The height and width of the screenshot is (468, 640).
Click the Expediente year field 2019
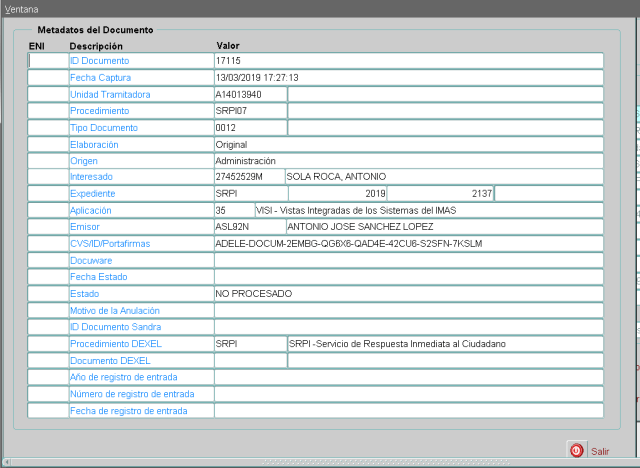(336, 193)
